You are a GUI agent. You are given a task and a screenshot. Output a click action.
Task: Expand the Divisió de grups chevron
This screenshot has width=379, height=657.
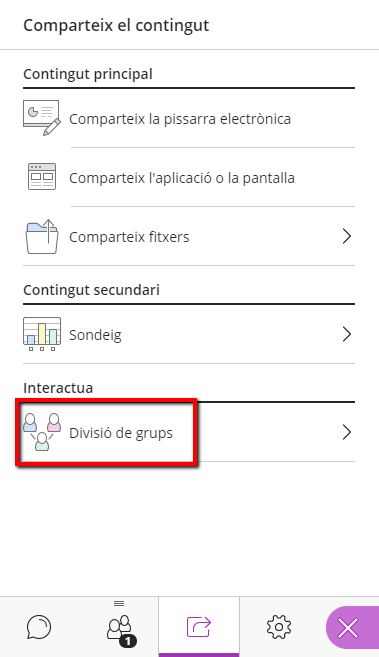347,432
